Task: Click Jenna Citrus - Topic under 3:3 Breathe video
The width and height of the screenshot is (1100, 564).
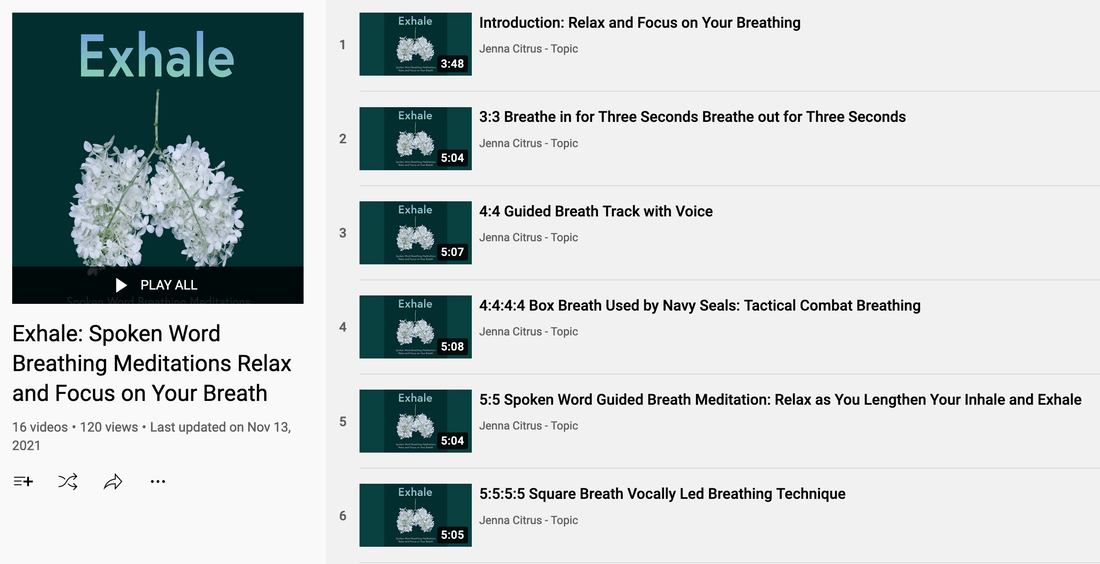Action: pyautogui.click(x=528, y=143)
